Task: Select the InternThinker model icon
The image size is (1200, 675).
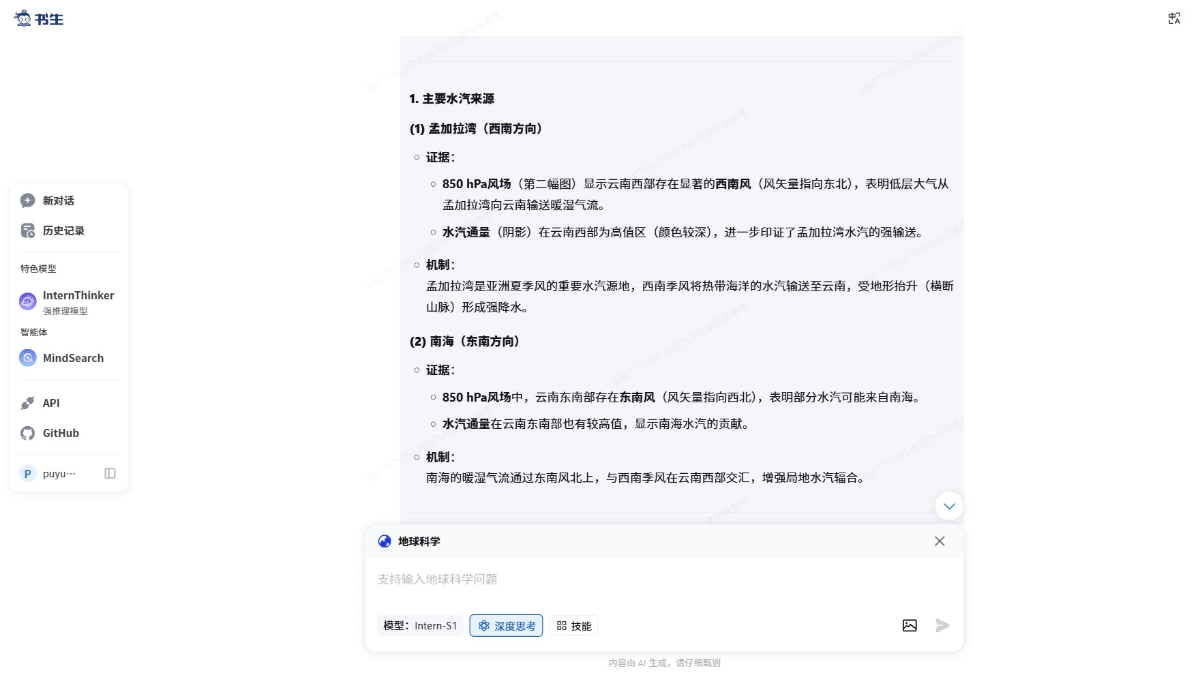Action: 26,299
